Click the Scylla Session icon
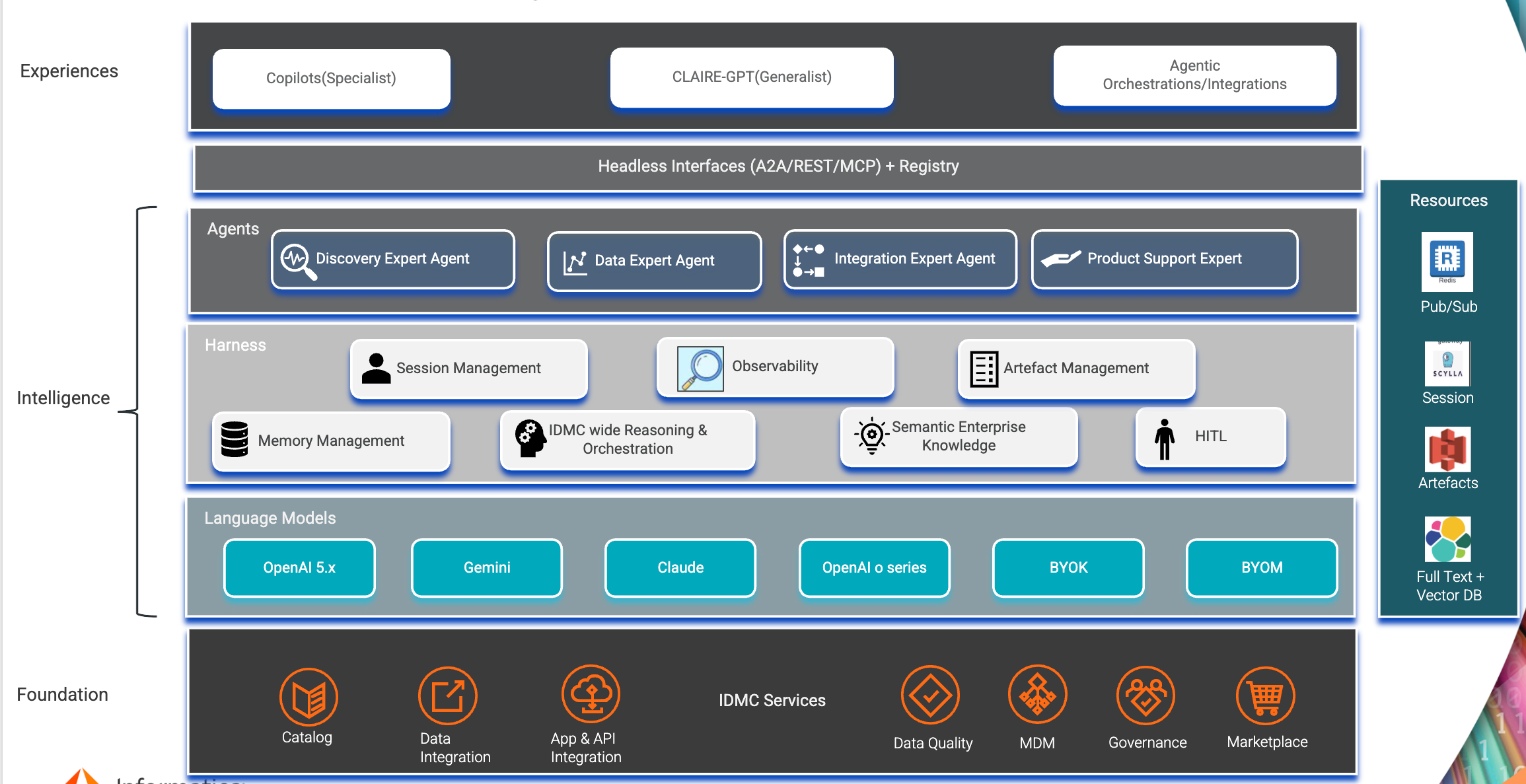 pyautogui.click(x=1447, y=363)
